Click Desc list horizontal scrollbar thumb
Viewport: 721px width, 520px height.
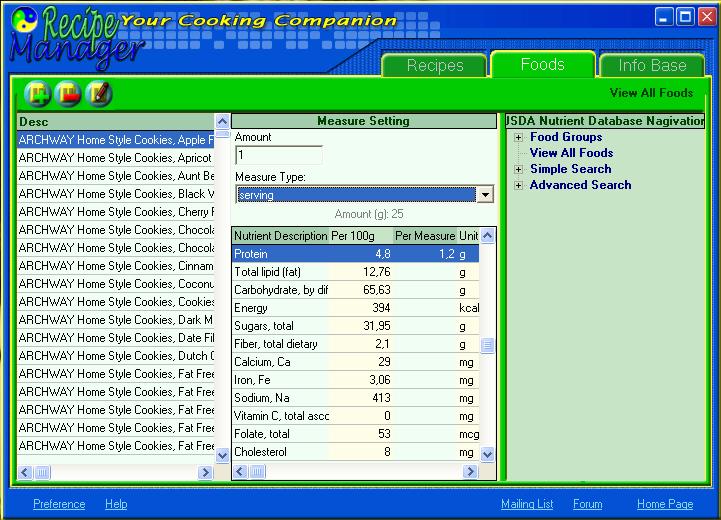coord(42,472)
